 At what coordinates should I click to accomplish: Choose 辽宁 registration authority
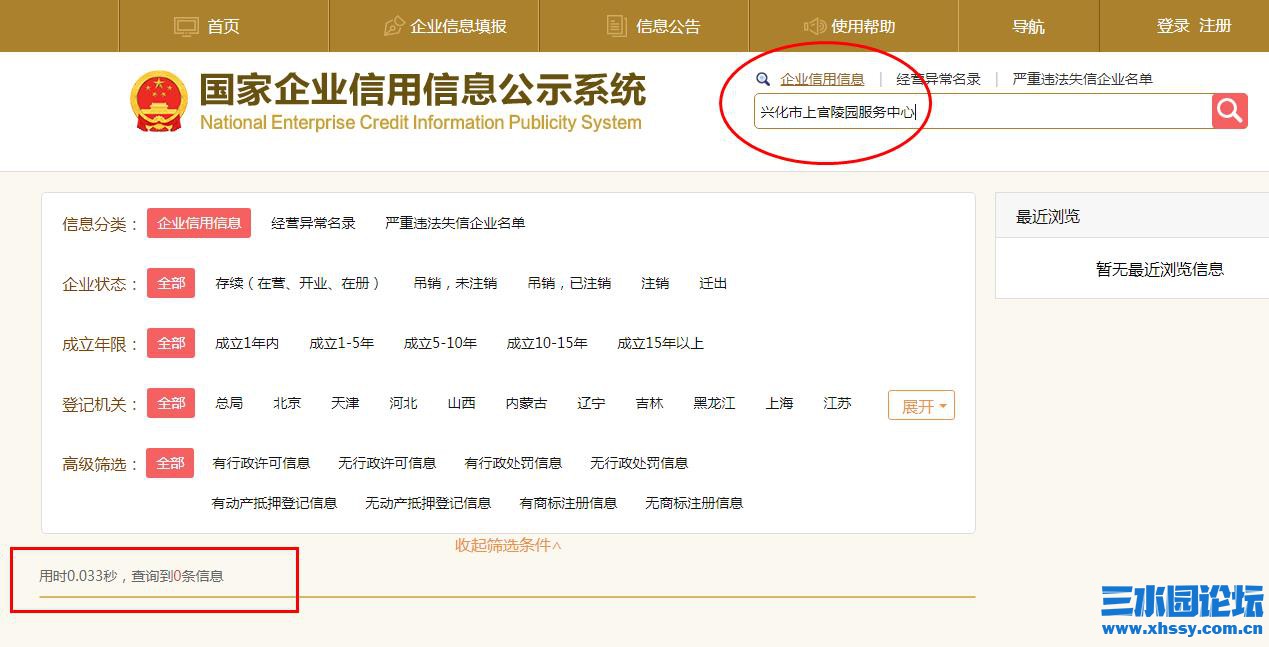click(x=591, y=403)
